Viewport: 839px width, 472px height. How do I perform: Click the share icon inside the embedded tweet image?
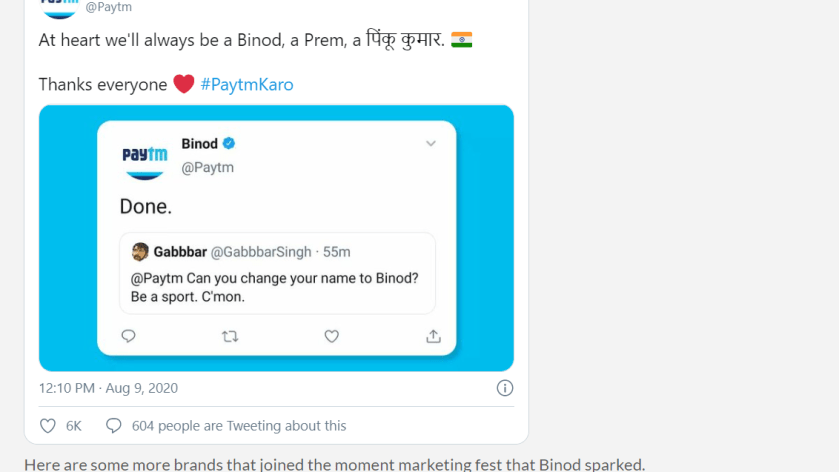(x=433, y=336)
